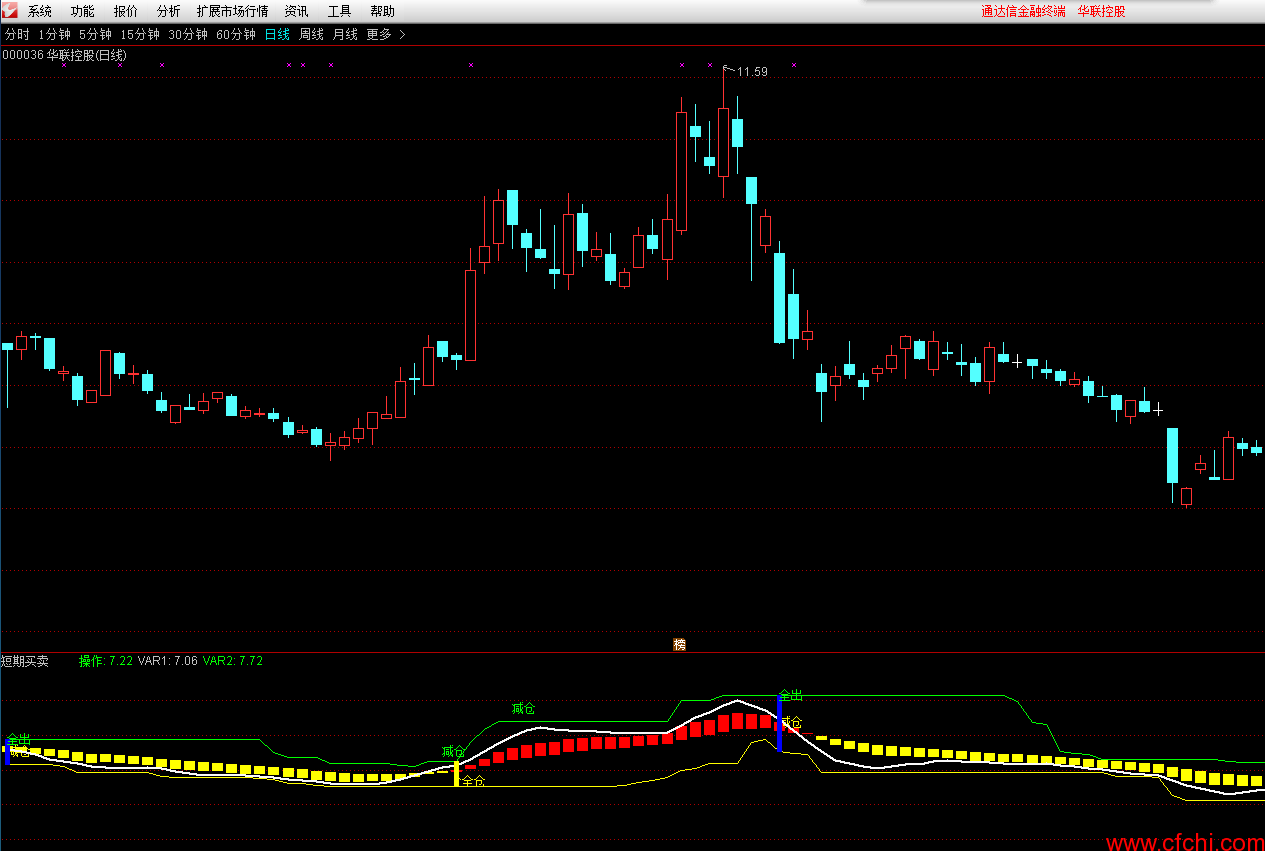
Task: Open the 分析 menu
Action: (x=169, y=12)
